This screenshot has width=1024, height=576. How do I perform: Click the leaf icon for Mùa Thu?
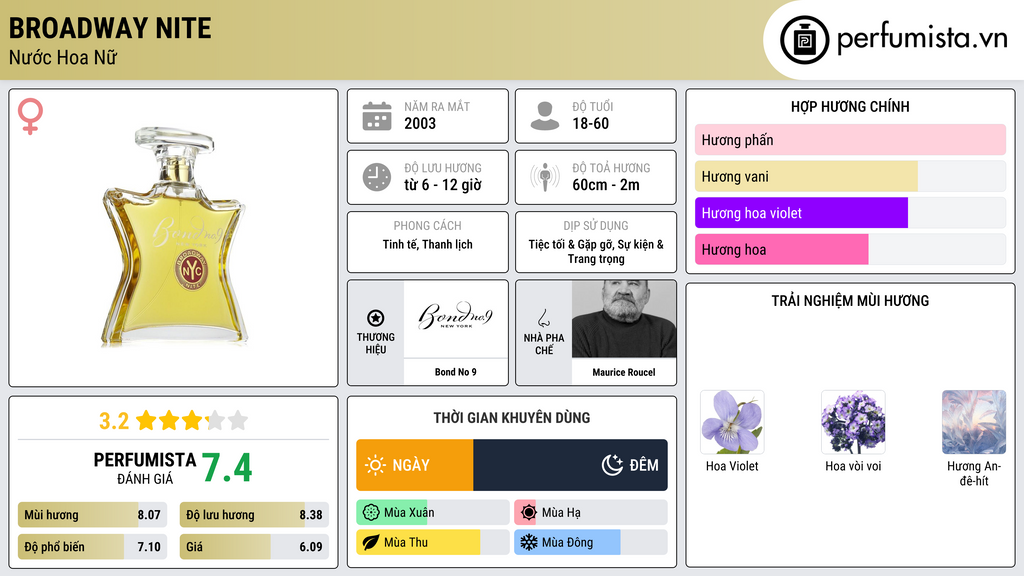point(371,543)
